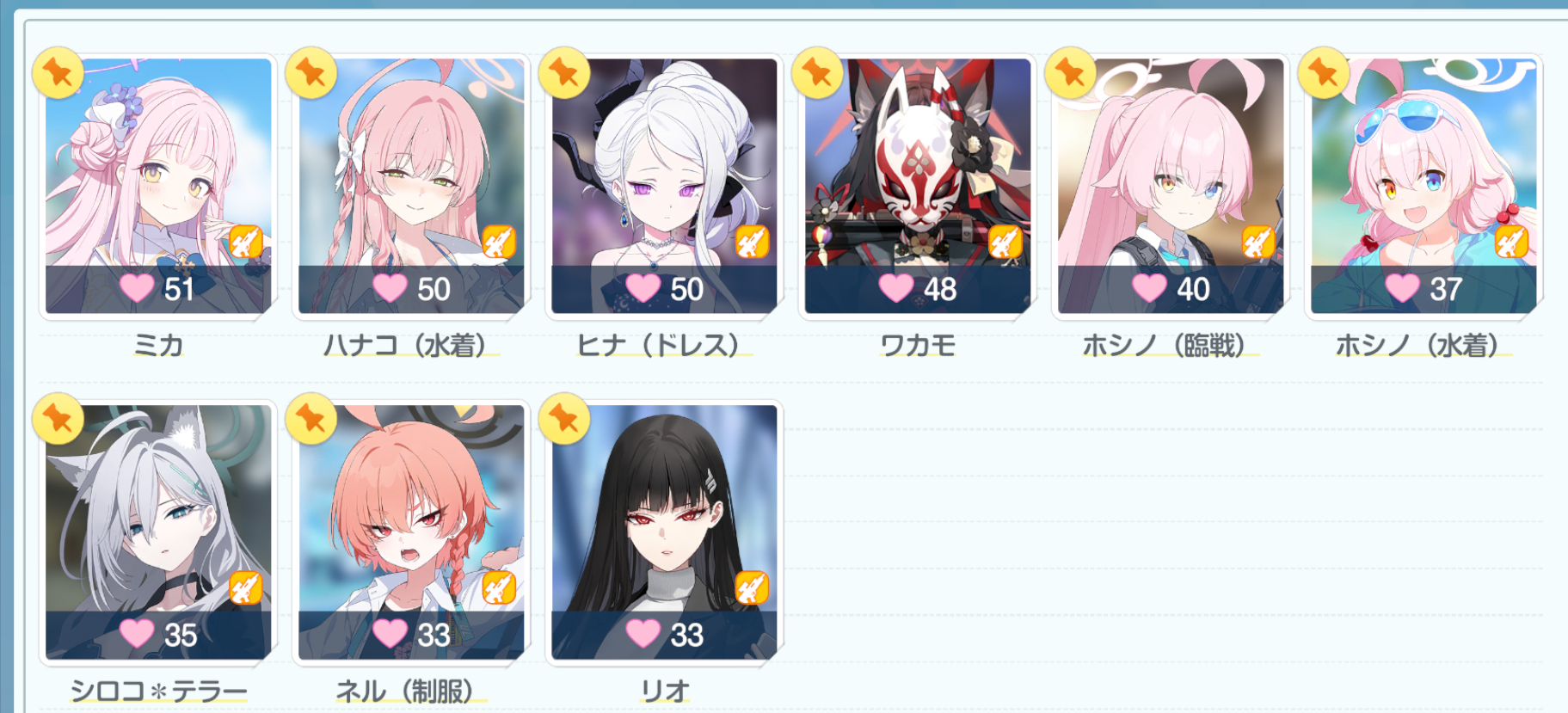Click the weapon badge on ホシノ(臨戦)'s portrait
This screenshot has height=713, width=1568.
(x=1258, y=242)
